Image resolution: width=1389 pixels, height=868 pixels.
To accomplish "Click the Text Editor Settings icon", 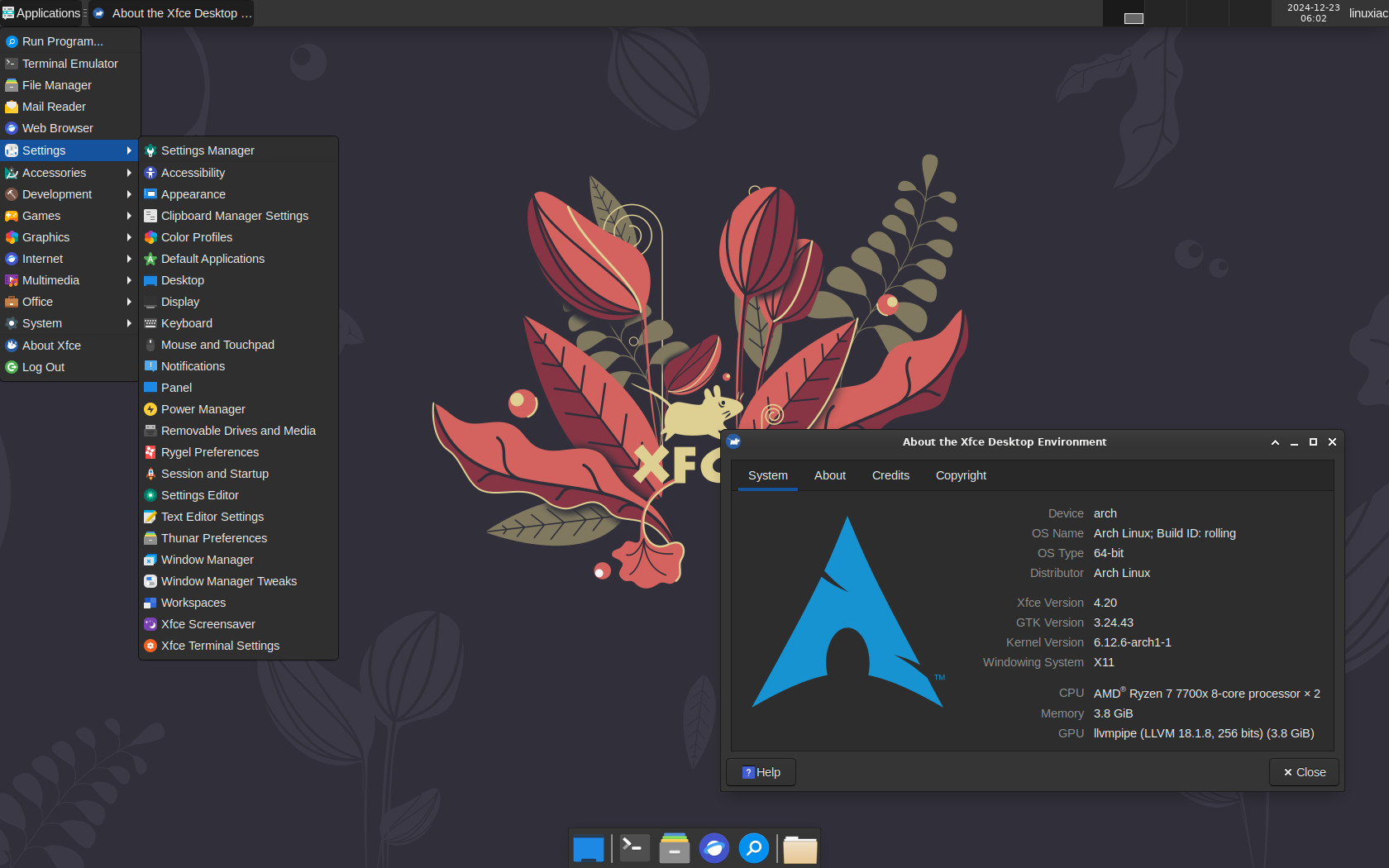I will (x=150, y=517).
